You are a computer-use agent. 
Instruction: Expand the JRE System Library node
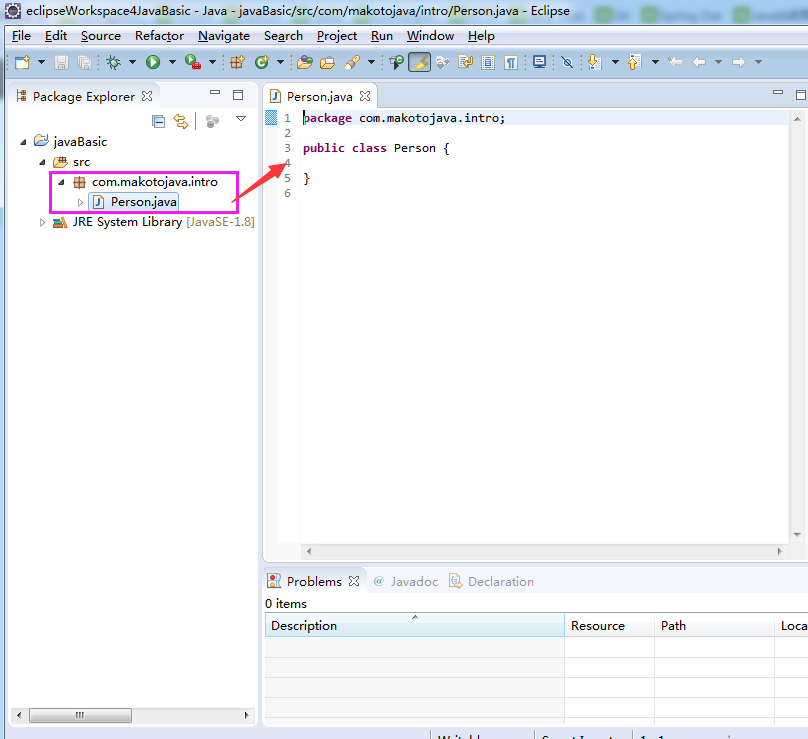click(x=42, y=223)
